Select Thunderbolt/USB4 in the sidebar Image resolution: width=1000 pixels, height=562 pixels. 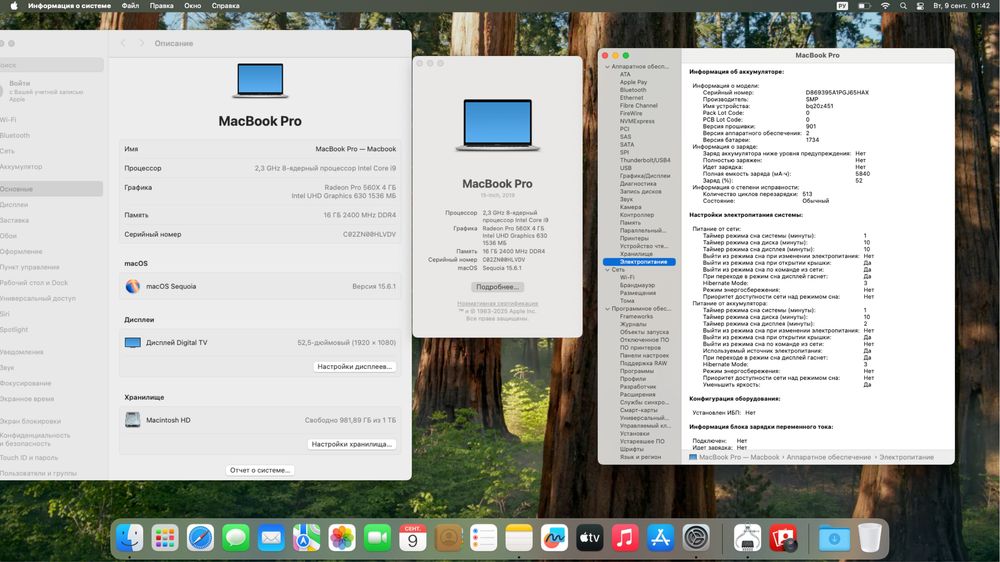pyautogui.click(x=645, y=160)
